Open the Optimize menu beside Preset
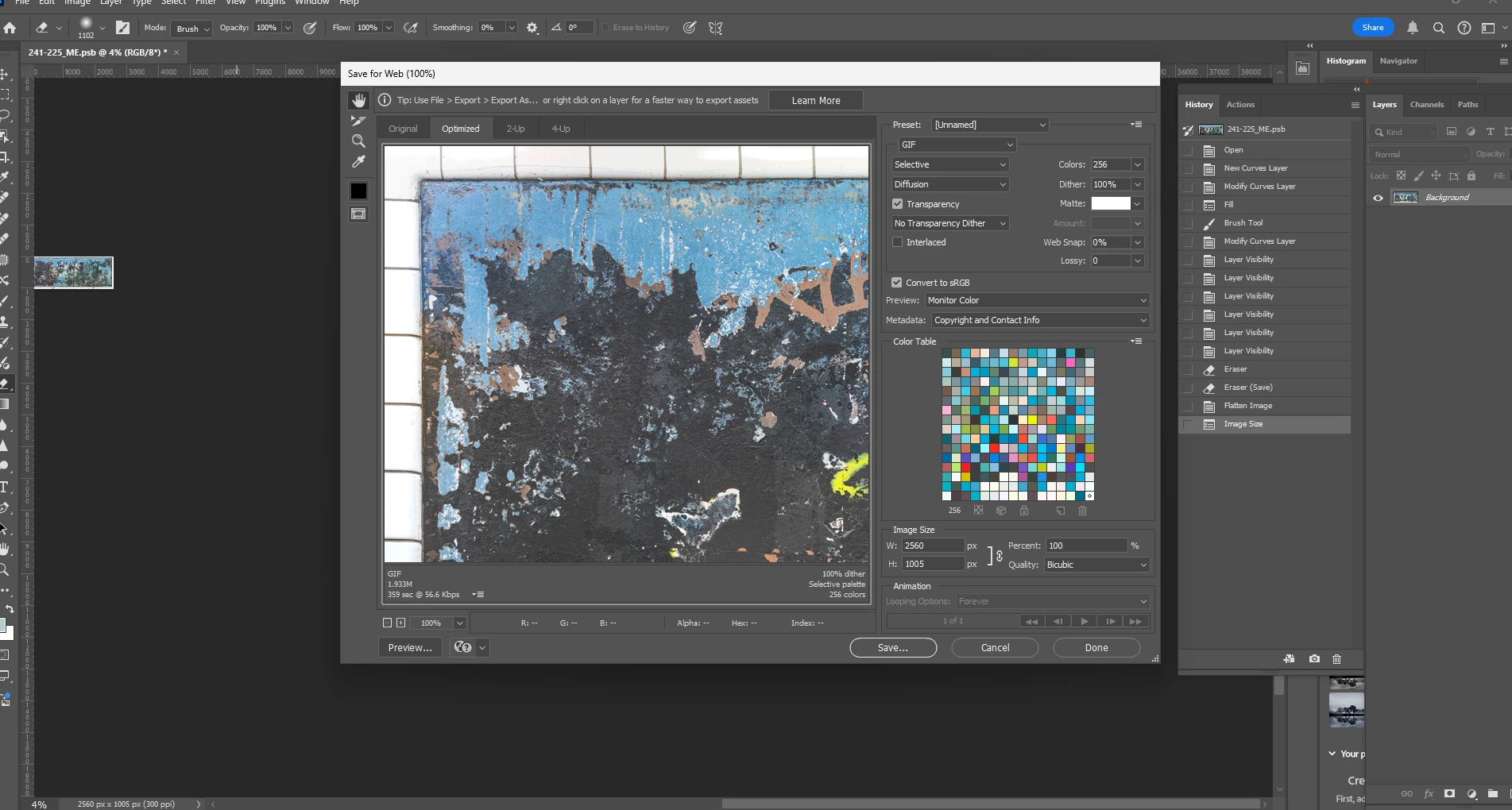The width and height of the screenshot is (1512, 810). pyautogui.click(x=1137, y=125)
